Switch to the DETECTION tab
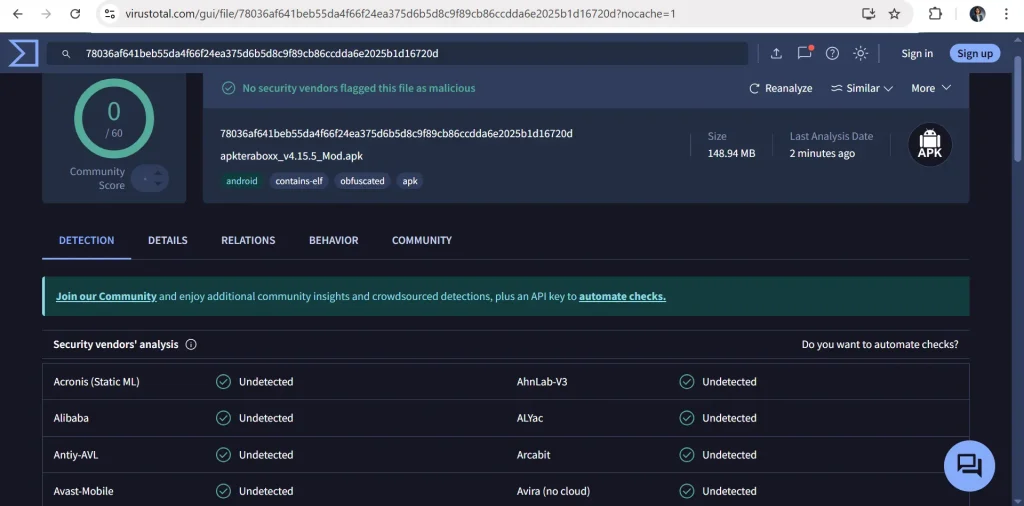The image size is (1024, 506). point(86,240)
